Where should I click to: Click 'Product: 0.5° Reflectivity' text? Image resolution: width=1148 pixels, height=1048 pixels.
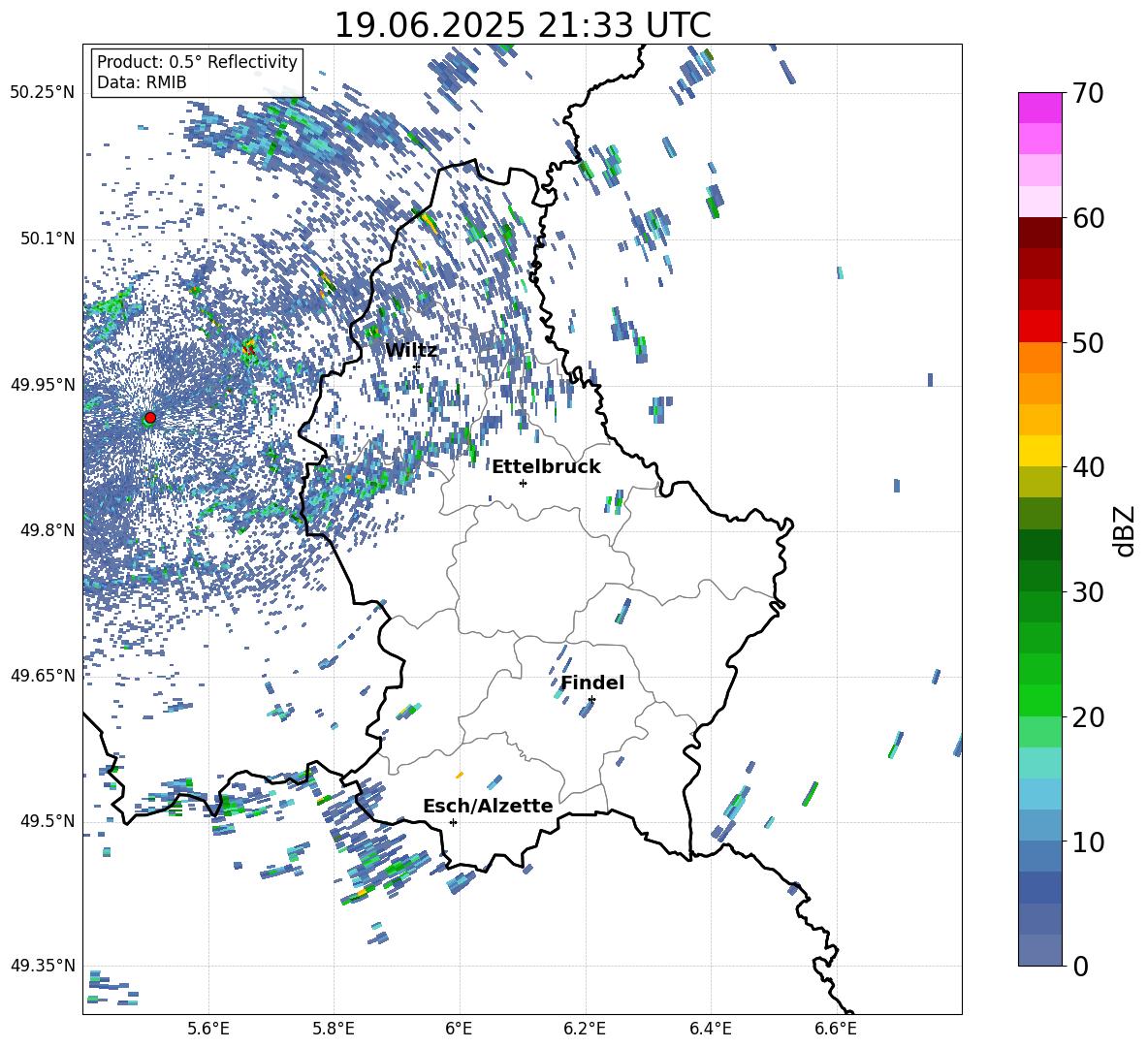pos(197,61)
